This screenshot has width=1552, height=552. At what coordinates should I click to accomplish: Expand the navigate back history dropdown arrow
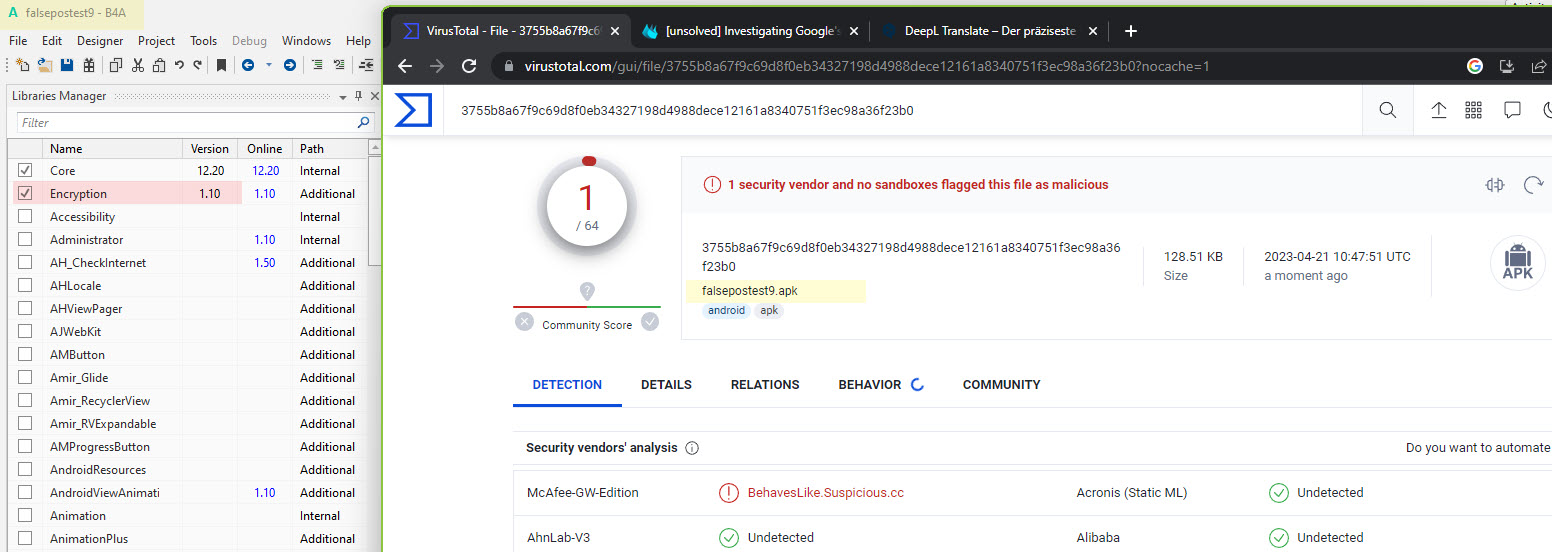[268, 66]
